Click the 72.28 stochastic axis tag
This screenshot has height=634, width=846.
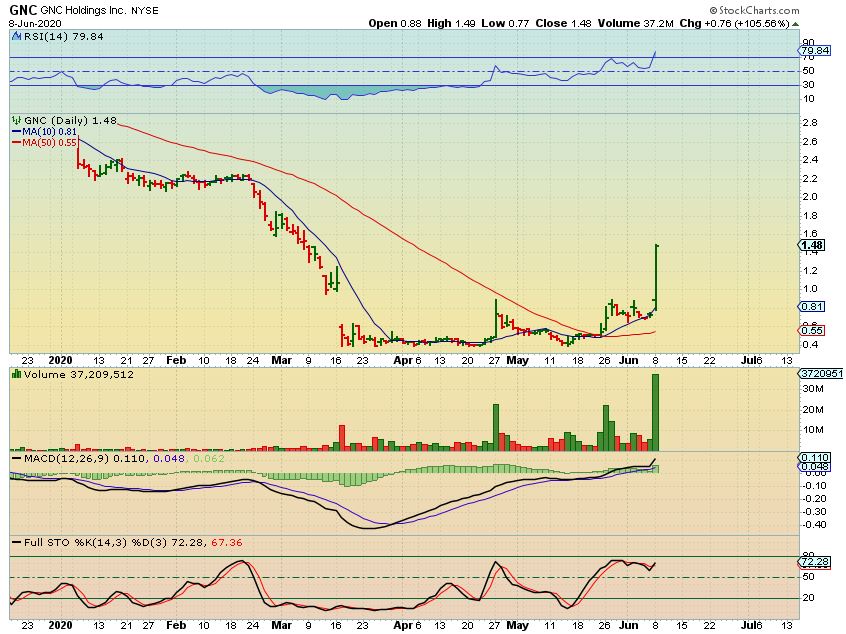[815, 562]
